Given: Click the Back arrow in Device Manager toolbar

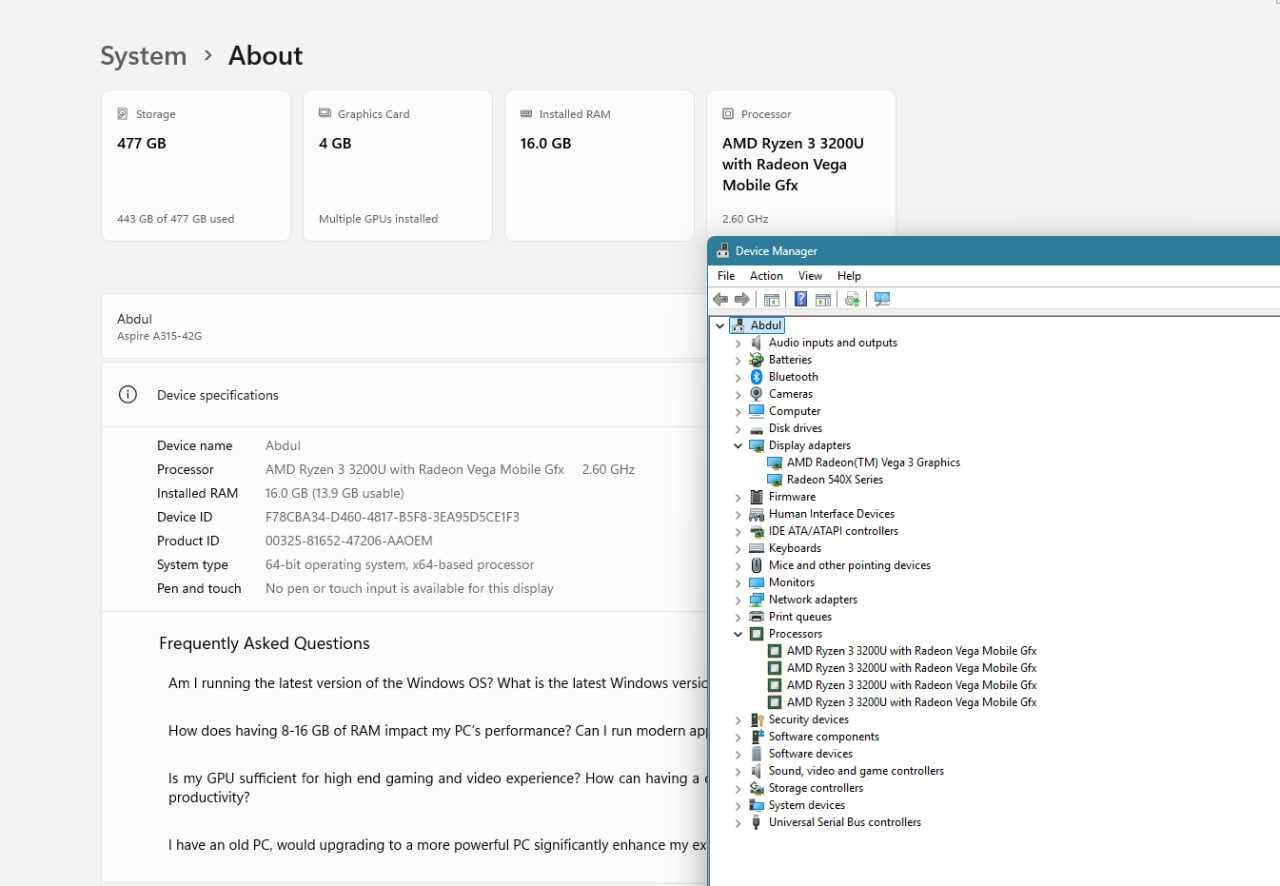Looking at the screenshot, I should point(720,299).
